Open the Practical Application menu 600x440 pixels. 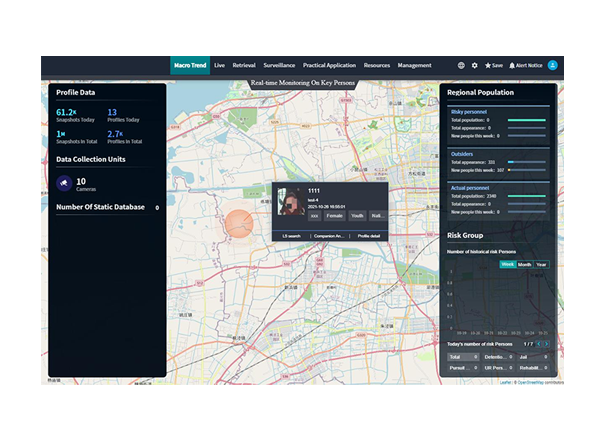coord(328,65)
